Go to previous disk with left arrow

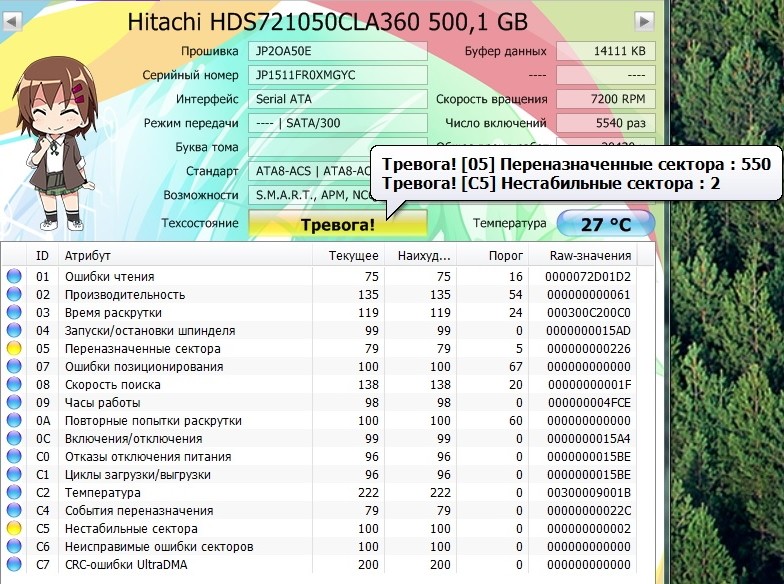click(12, 22)
